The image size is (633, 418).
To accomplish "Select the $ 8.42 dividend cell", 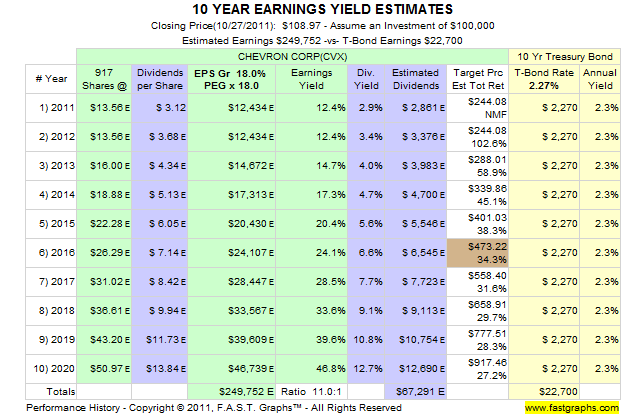I will click(159, 282).
